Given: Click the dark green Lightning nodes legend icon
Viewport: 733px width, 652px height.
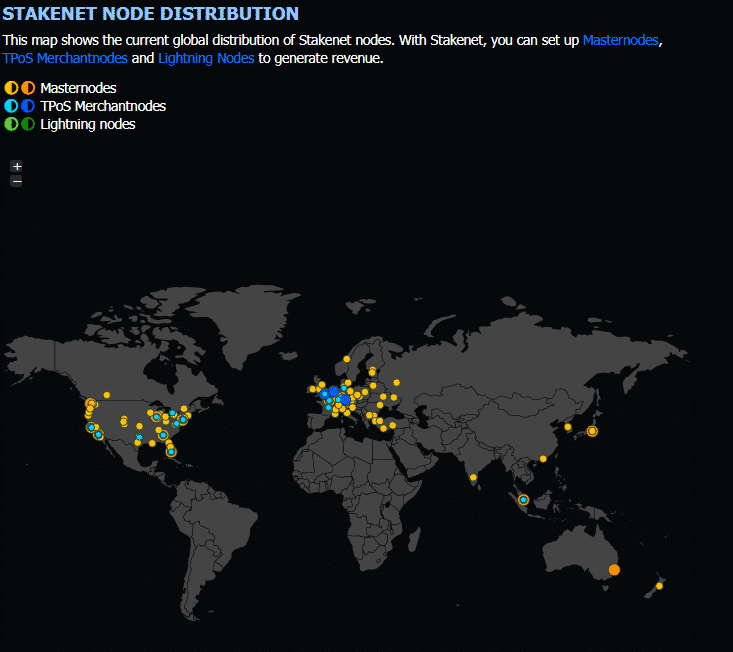Looking at the screenshot, I should pos(28,124).
